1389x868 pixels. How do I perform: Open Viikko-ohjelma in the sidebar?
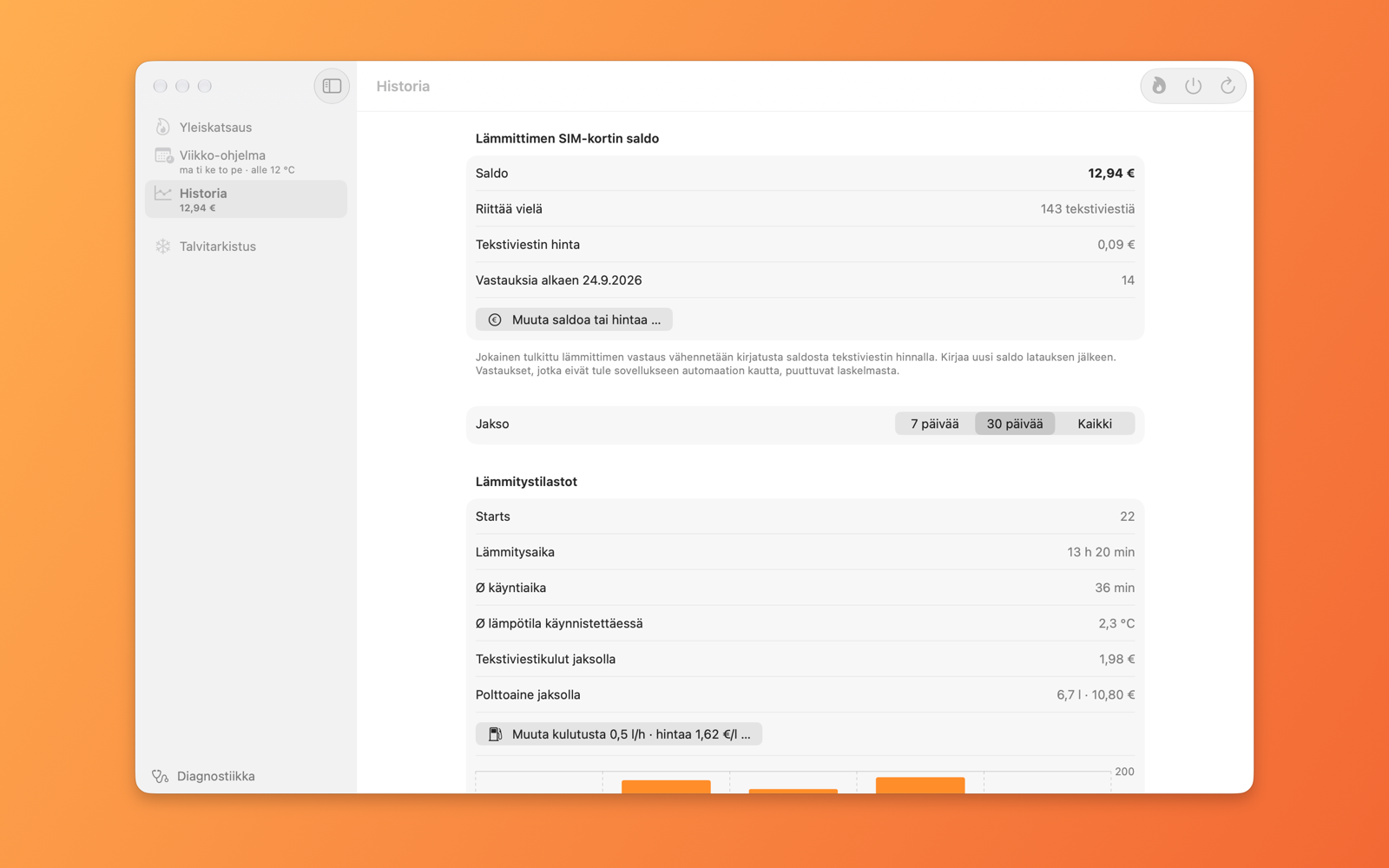tap(246, 161)
